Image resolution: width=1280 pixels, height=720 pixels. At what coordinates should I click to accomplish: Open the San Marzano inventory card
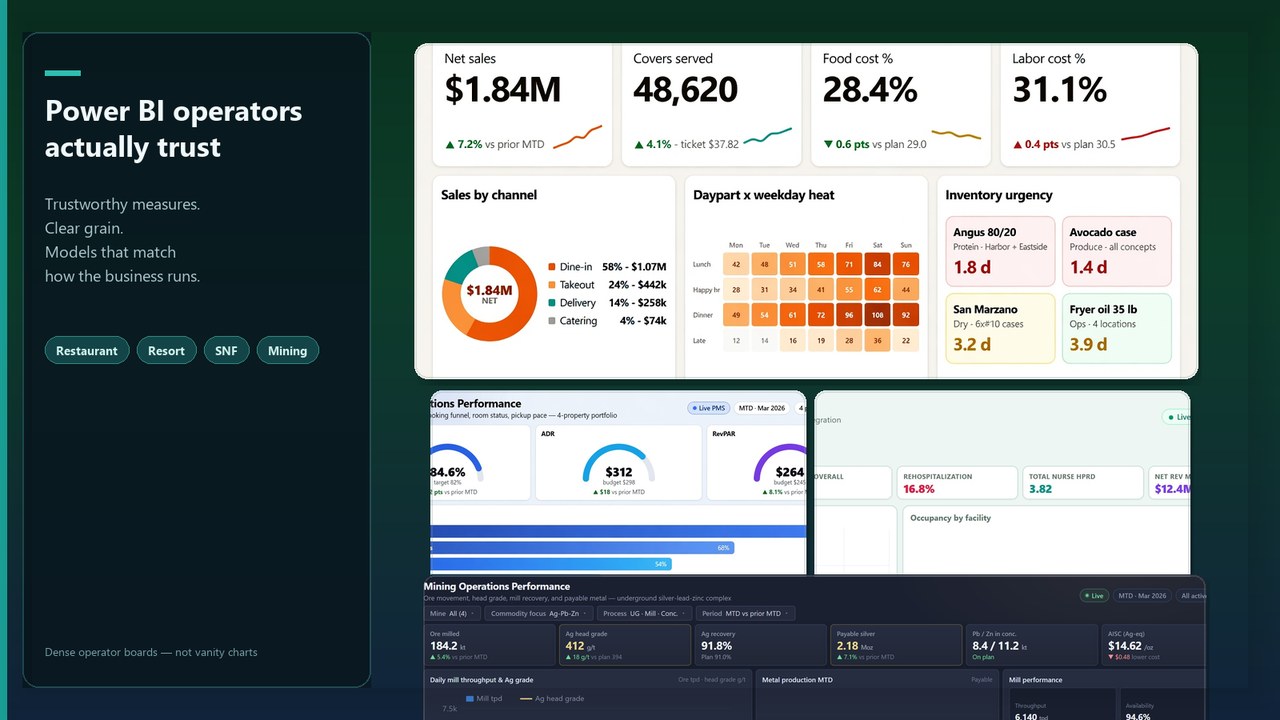(x=1000, y=328)
